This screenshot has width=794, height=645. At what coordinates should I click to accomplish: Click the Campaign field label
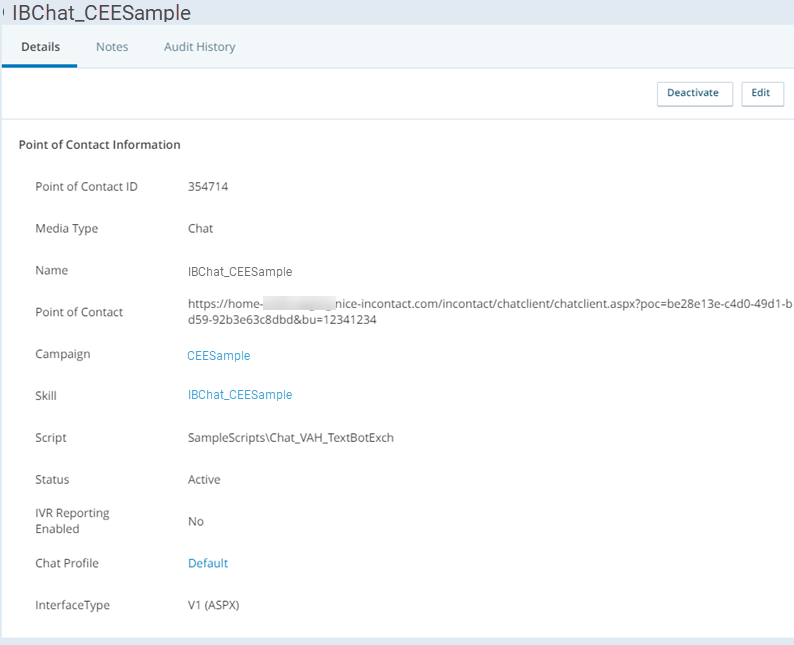(x=63, y=354)
